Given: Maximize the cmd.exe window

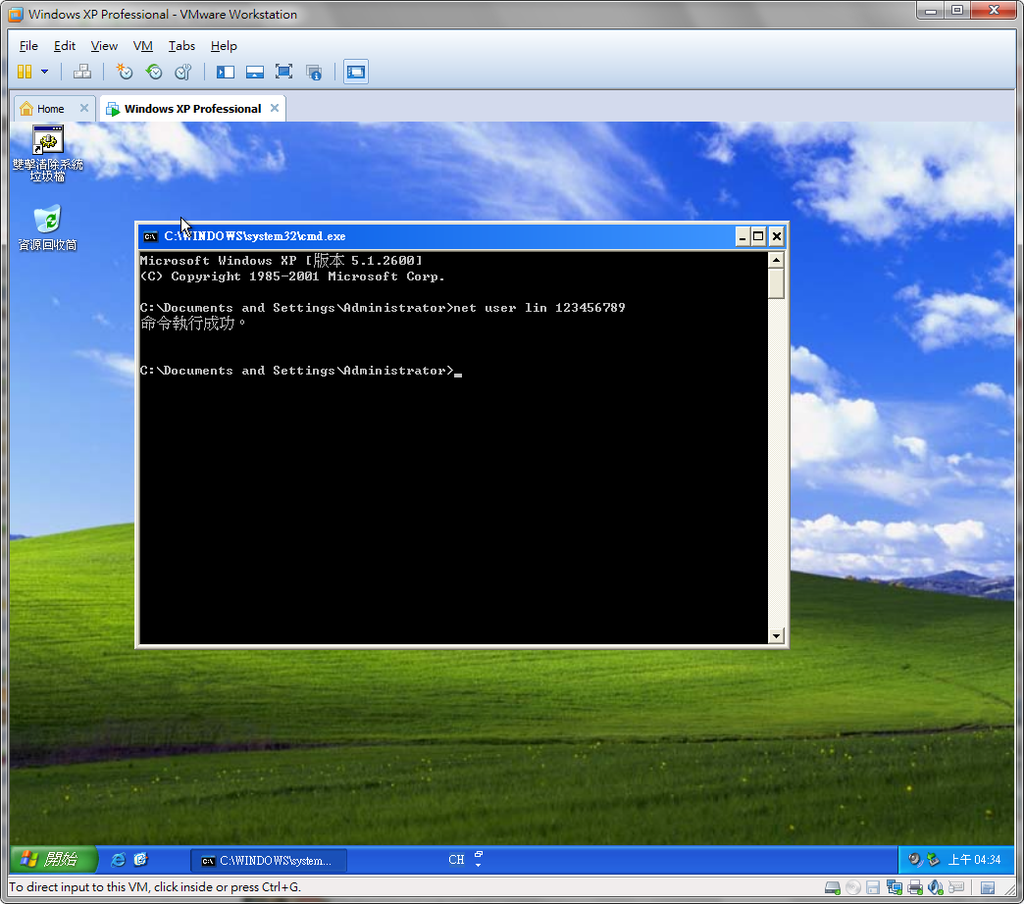Looking at the screenshot, I should [x=758, y=236].
